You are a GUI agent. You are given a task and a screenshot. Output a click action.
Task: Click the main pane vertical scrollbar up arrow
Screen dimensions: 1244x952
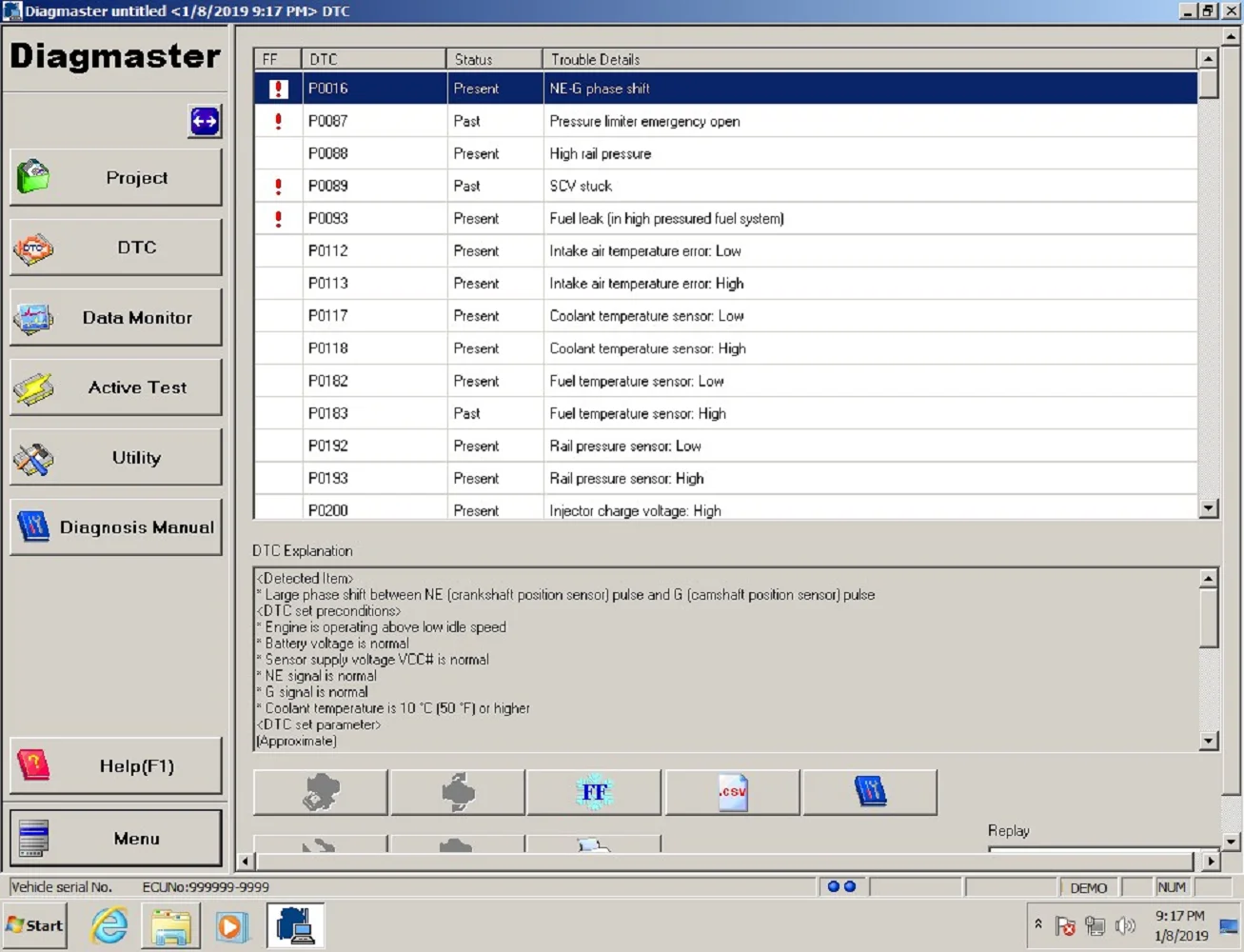coord(1231,37)
